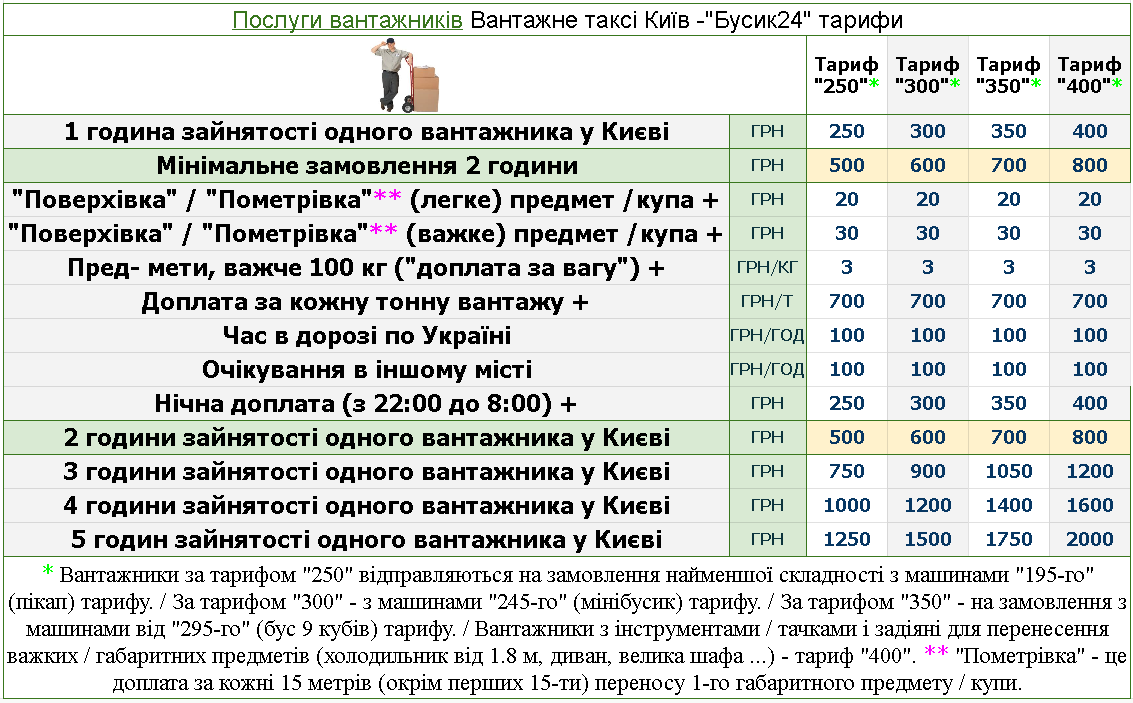Select the Тариф "300" column header
1133x703 pixels.
pos(928,75)
